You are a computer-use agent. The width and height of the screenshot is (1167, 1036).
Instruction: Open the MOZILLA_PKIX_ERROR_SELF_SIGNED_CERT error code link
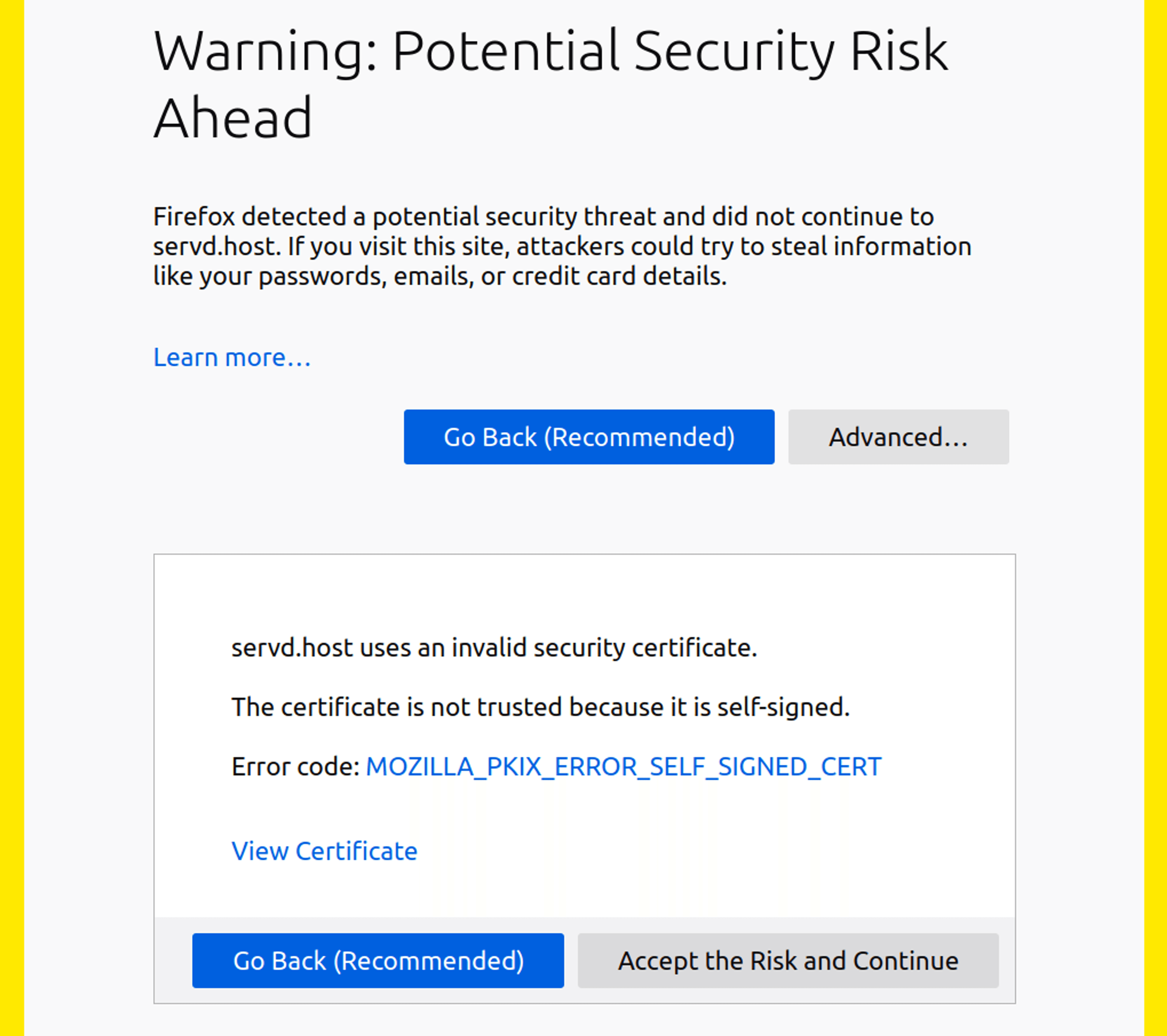(623, 766)
